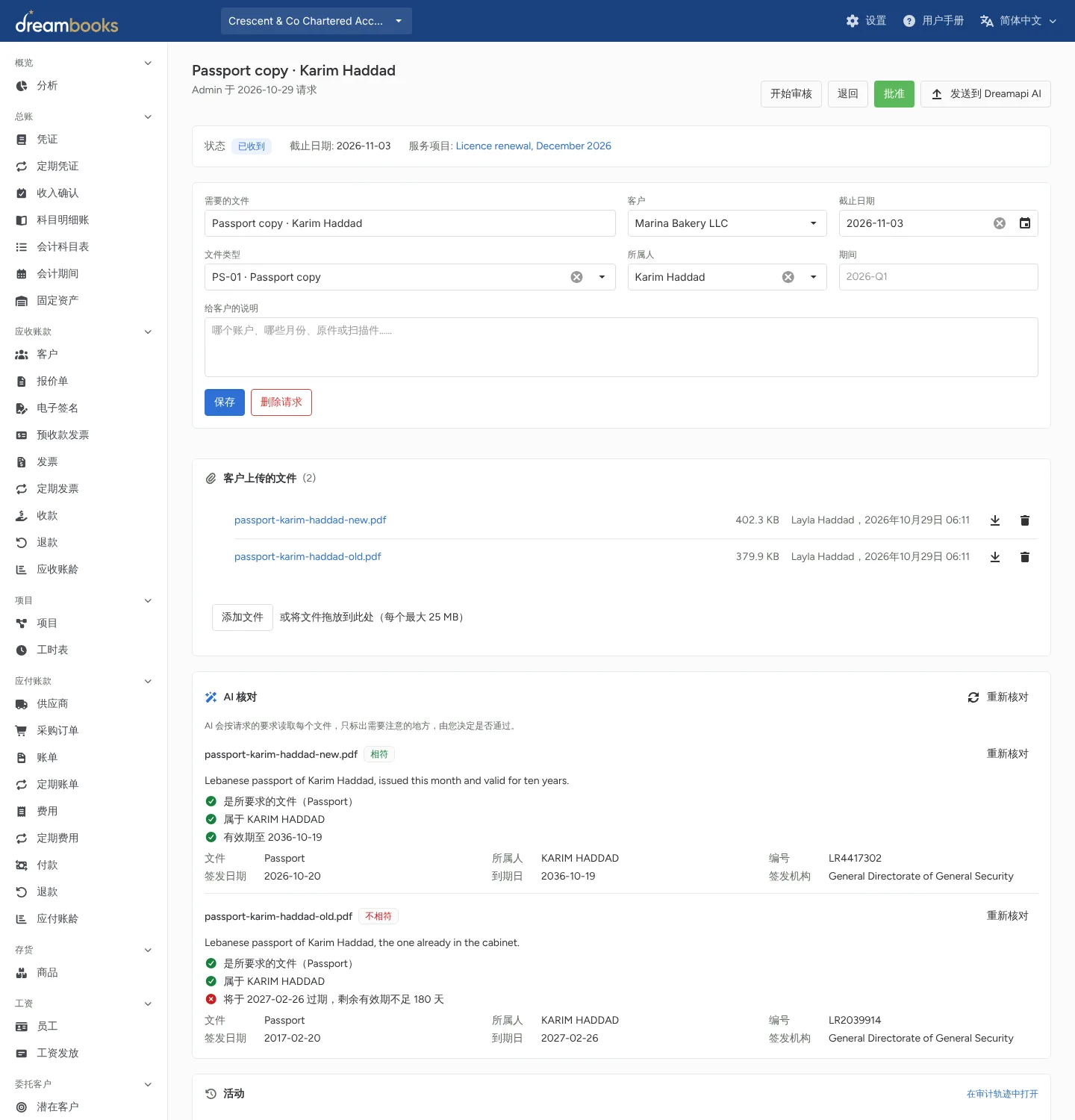Image resolution: width=1075 pixels, height=1120 pixels.
Task: Expand the 文件类型 dropdown arrow
Action: pyautogui.click(x=602, y=277)
